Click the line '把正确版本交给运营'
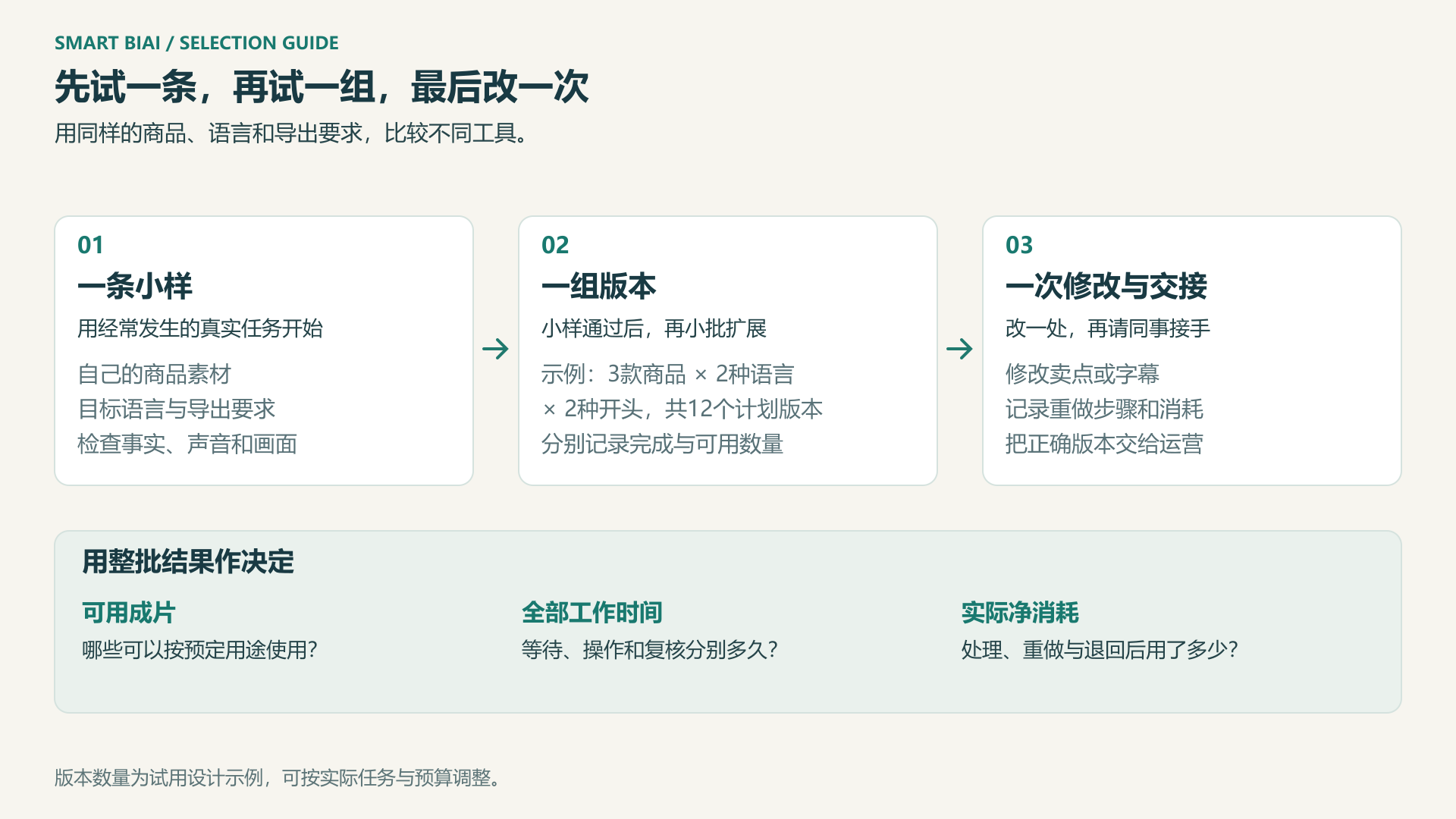Image resolution: width=1456 pixels, height=819 pixels. pyautogui.click(x=1104, y=444)
